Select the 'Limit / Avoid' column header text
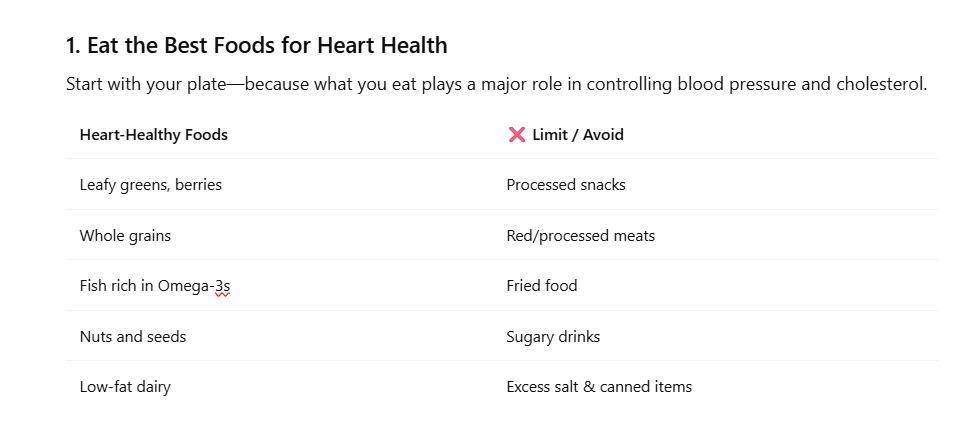The width and height of the screenshot is (961, 436). [578, 135]
